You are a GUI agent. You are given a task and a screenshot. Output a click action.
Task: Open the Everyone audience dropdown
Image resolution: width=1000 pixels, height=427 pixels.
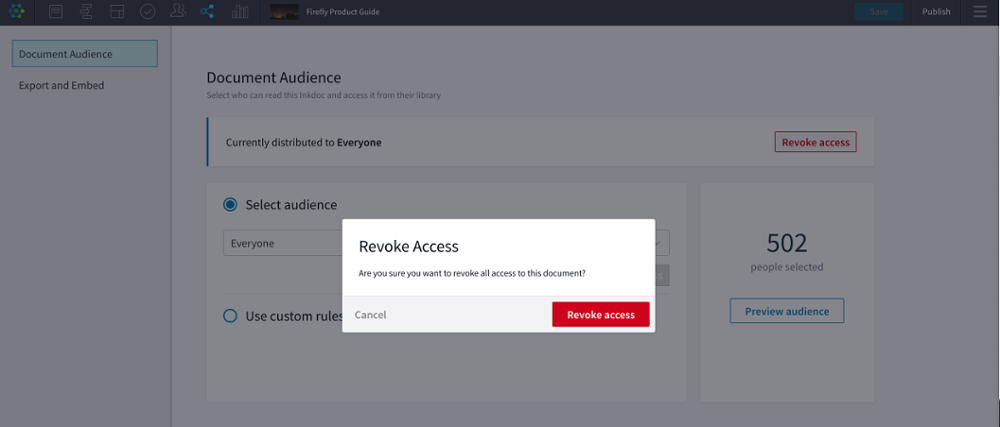click(x=446, y=243)
